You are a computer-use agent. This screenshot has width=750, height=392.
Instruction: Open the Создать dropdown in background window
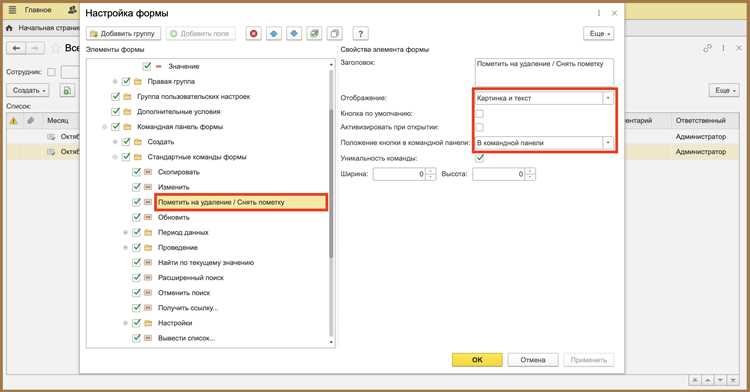pos(28,90)
